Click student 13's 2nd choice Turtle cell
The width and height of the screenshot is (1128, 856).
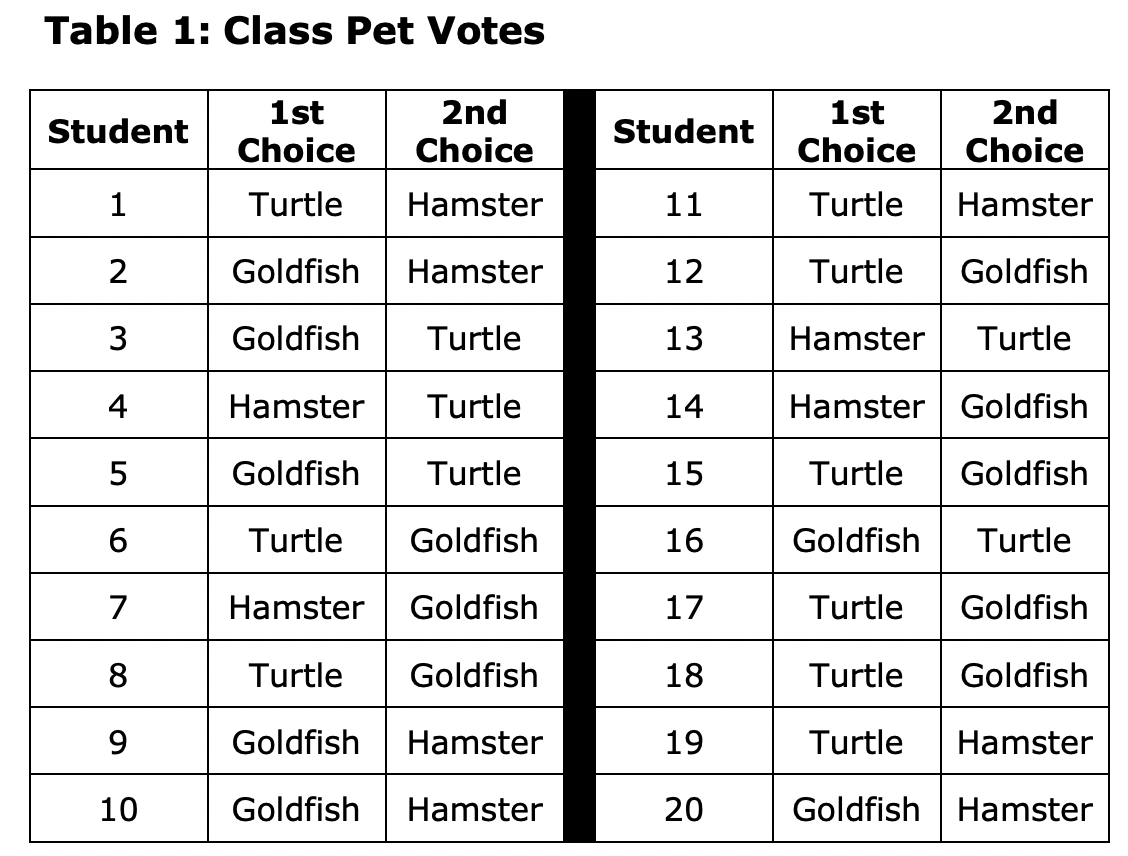[x=1024, y=338]
